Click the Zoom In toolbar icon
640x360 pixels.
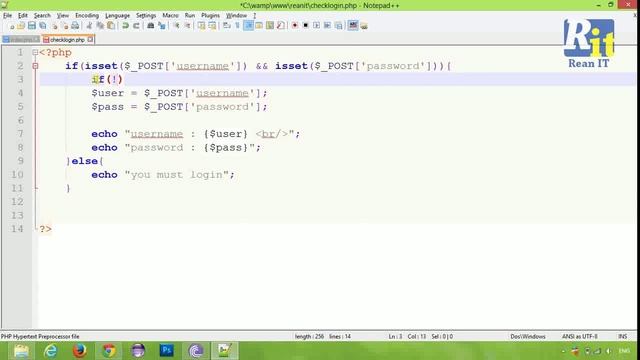[176, 26]
